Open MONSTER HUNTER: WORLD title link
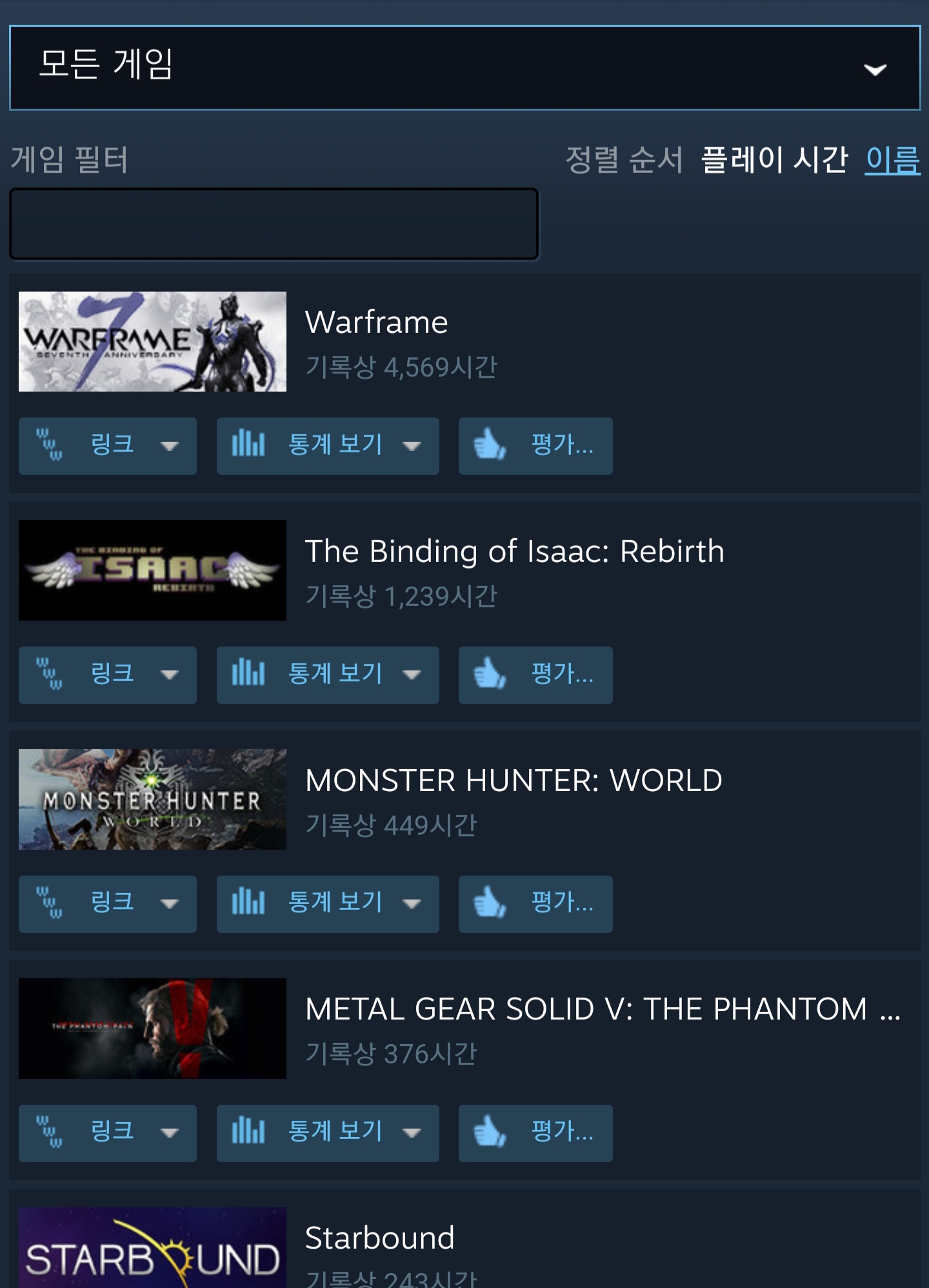 514,780
